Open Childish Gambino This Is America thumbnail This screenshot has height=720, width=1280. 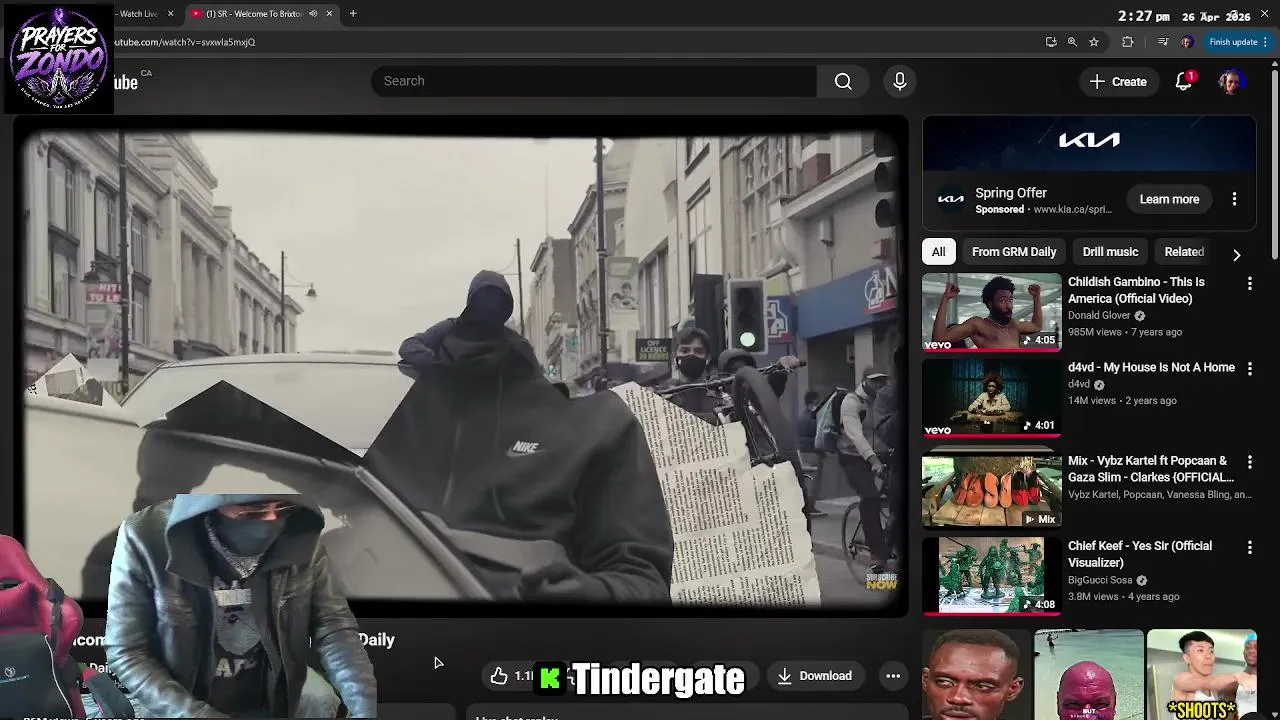[991, 312]
